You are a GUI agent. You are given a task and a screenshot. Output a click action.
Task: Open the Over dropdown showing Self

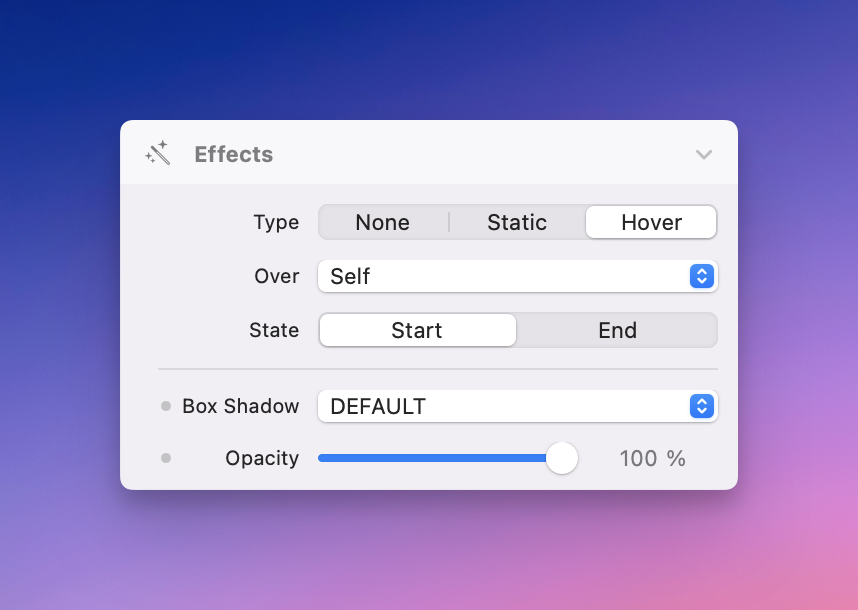pos(502,276)
